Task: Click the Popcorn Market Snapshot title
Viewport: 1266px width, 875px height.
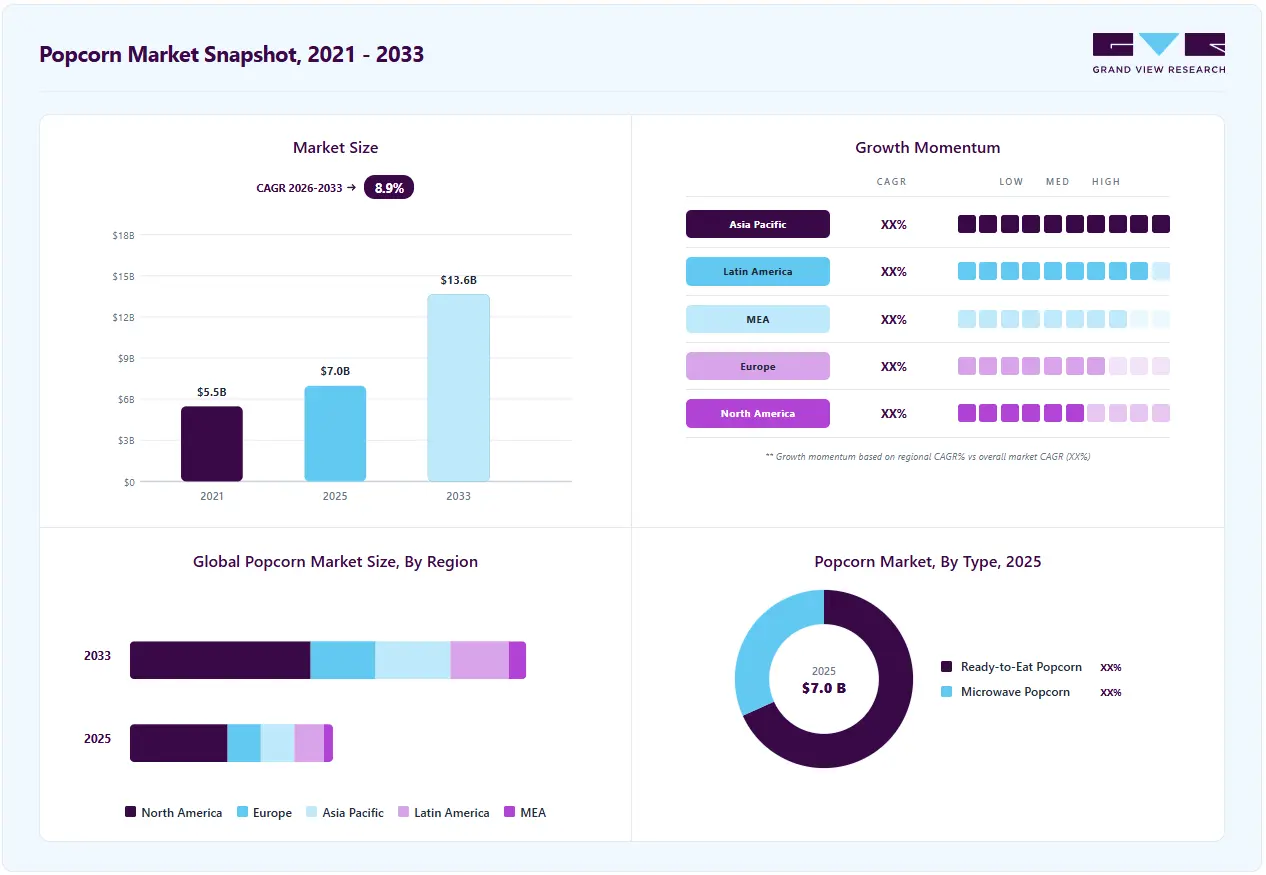Action: click(232, 54)
